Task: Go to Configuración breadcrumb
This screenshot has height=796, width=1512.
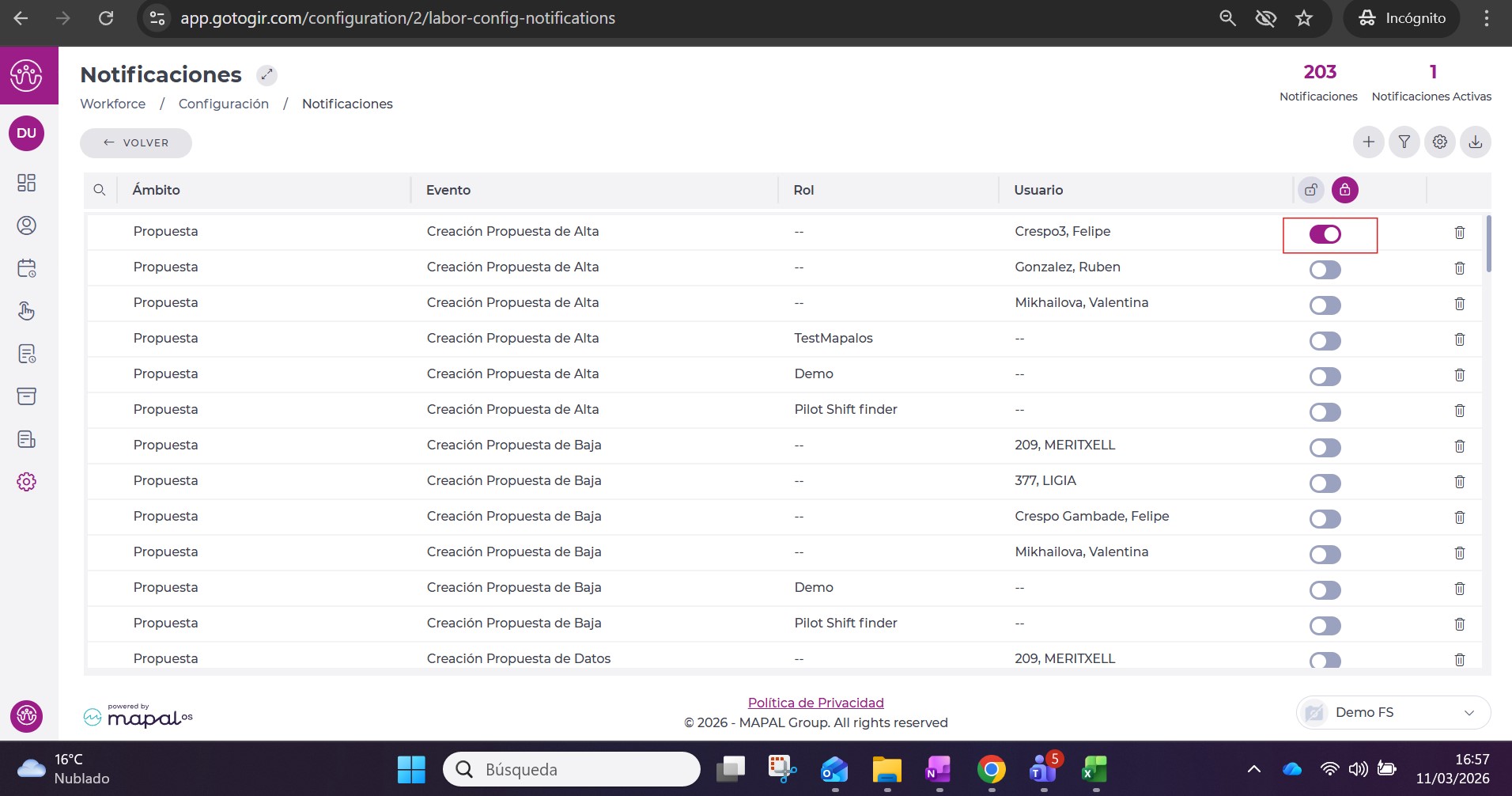Action: [224, 104]
